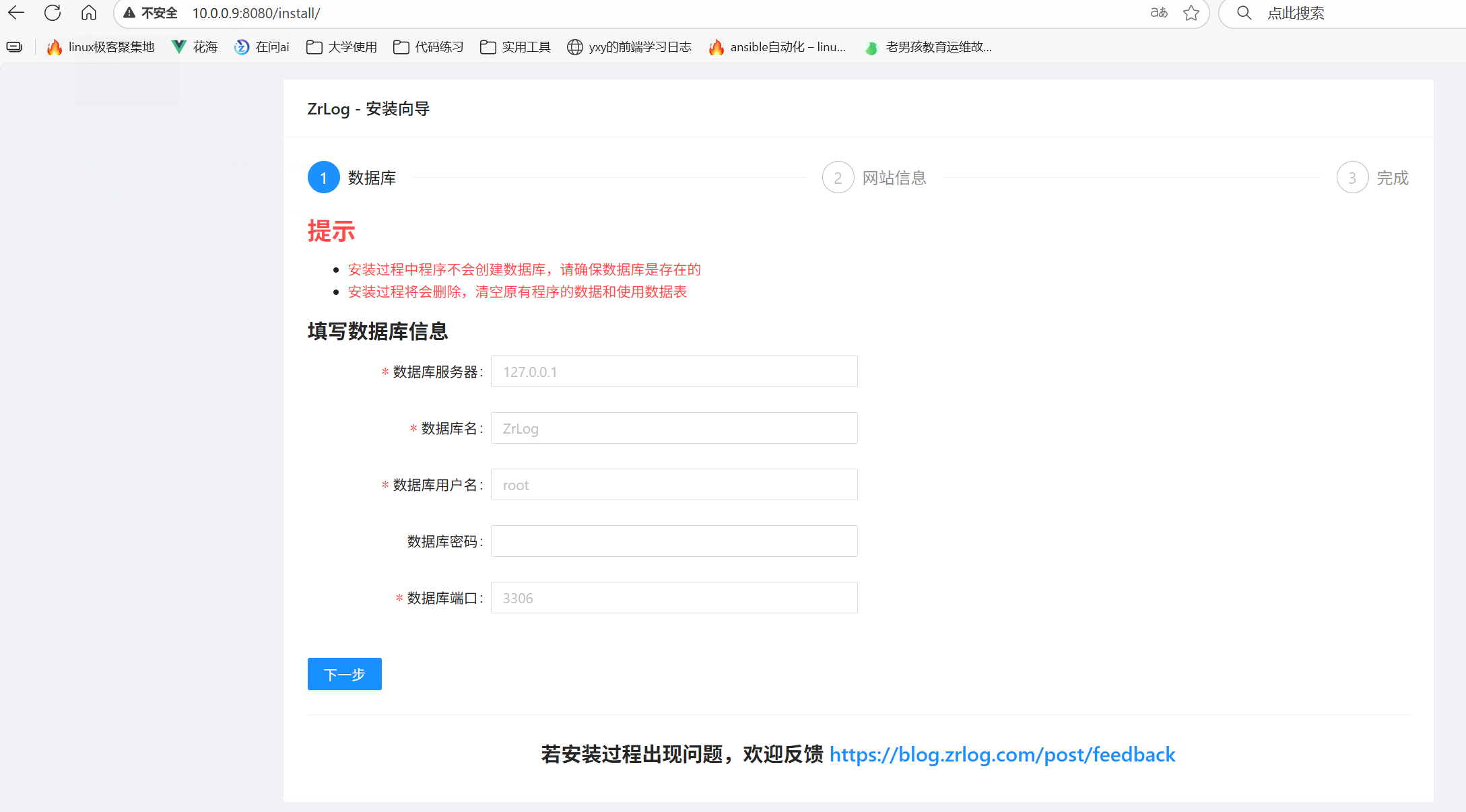The image size is (1466, 812).
Task: Expand 大学使用 bookmark folder
Action: click(x=341, y=46)
